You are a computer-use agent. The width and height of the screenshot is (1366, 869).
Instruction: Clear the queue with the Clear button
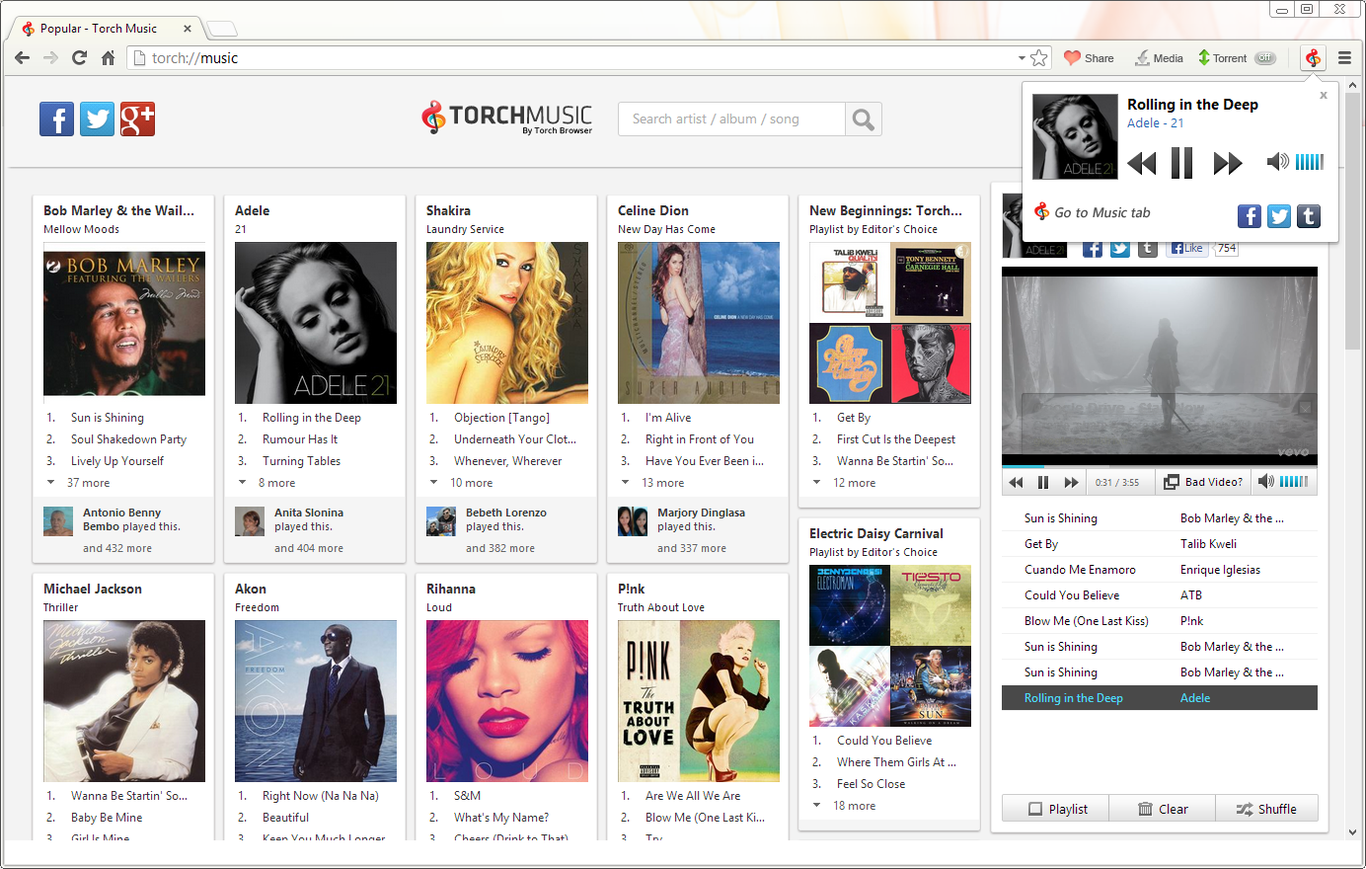tap(1162, 809)
